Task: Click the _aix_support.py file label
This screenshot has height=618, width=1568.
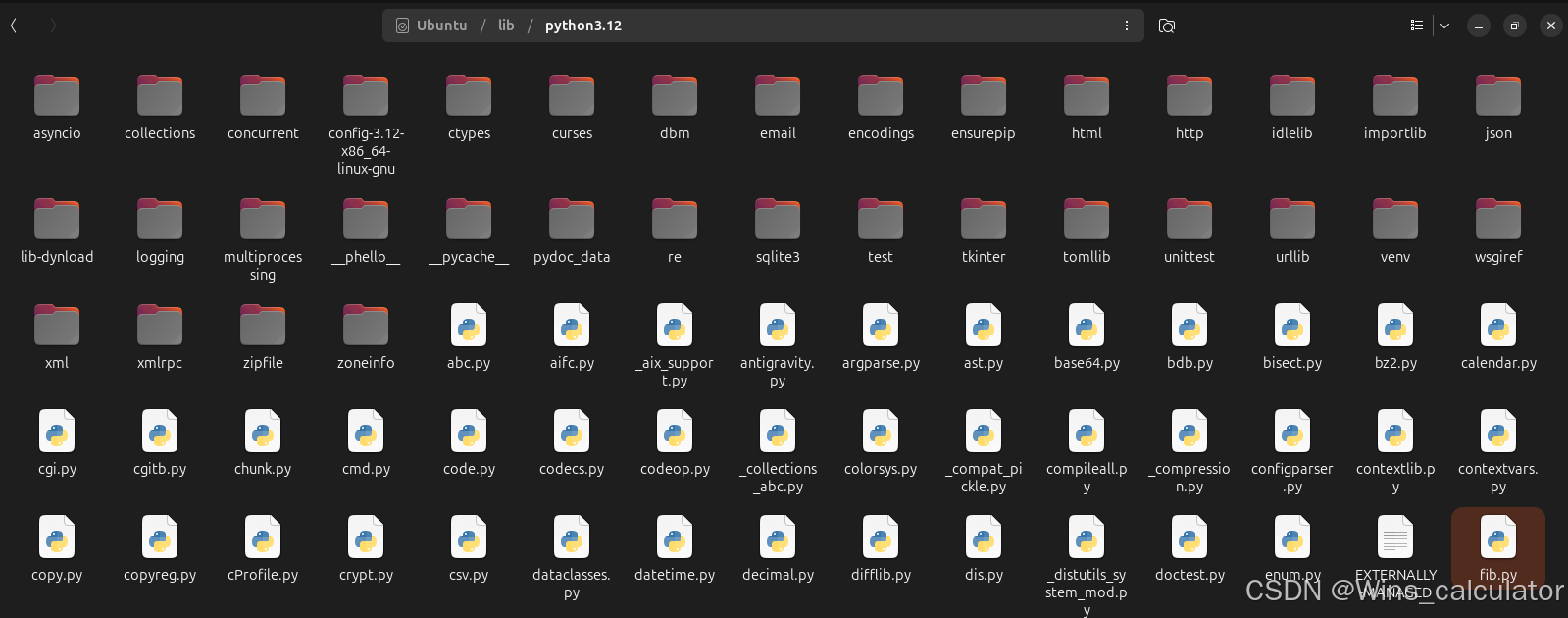Action: (x=675, y=372)
